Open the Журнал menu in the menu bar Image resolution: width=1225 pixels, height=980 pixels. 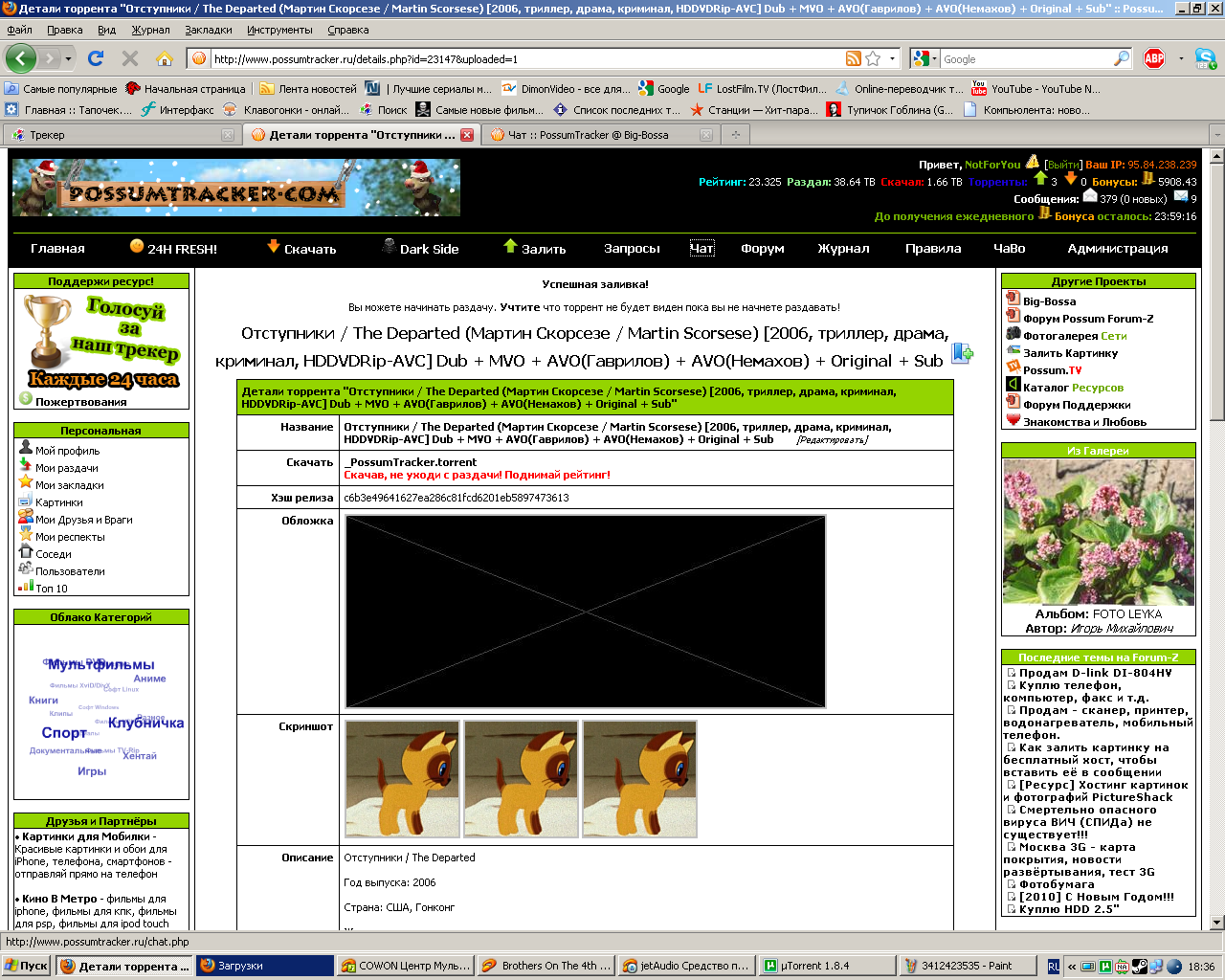pyautogui.click(x=150, y=30)
